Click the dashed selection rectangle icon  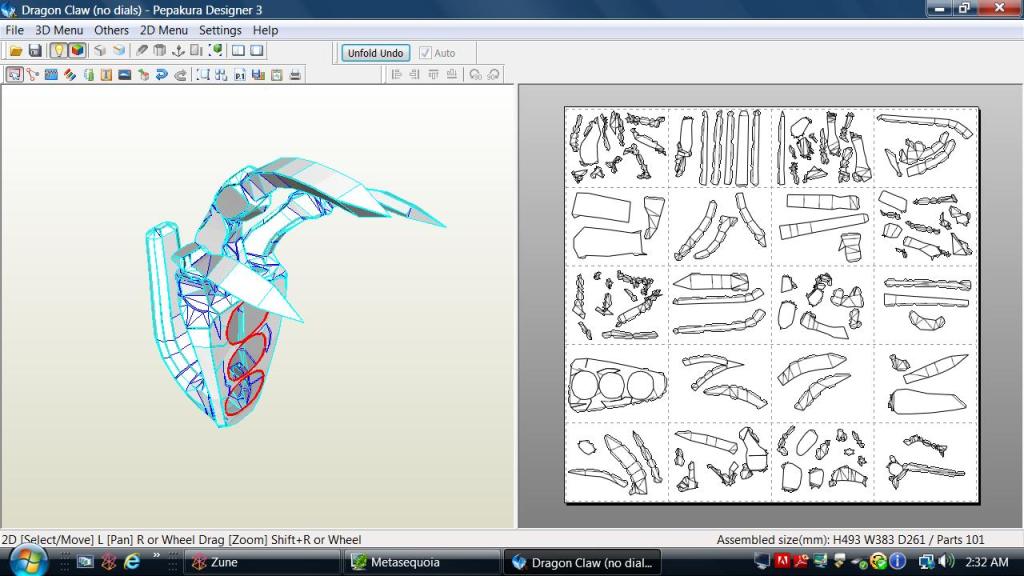coord(203,74)
